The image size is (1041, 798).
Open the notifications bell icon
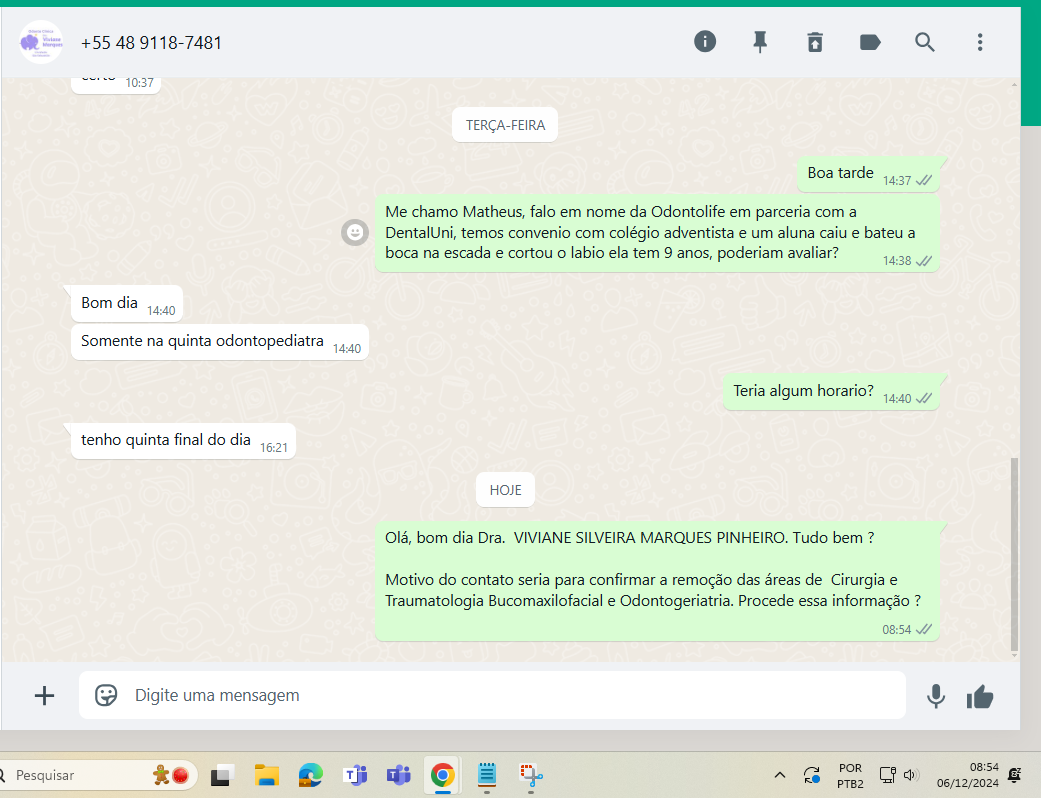click(1014, 775)
